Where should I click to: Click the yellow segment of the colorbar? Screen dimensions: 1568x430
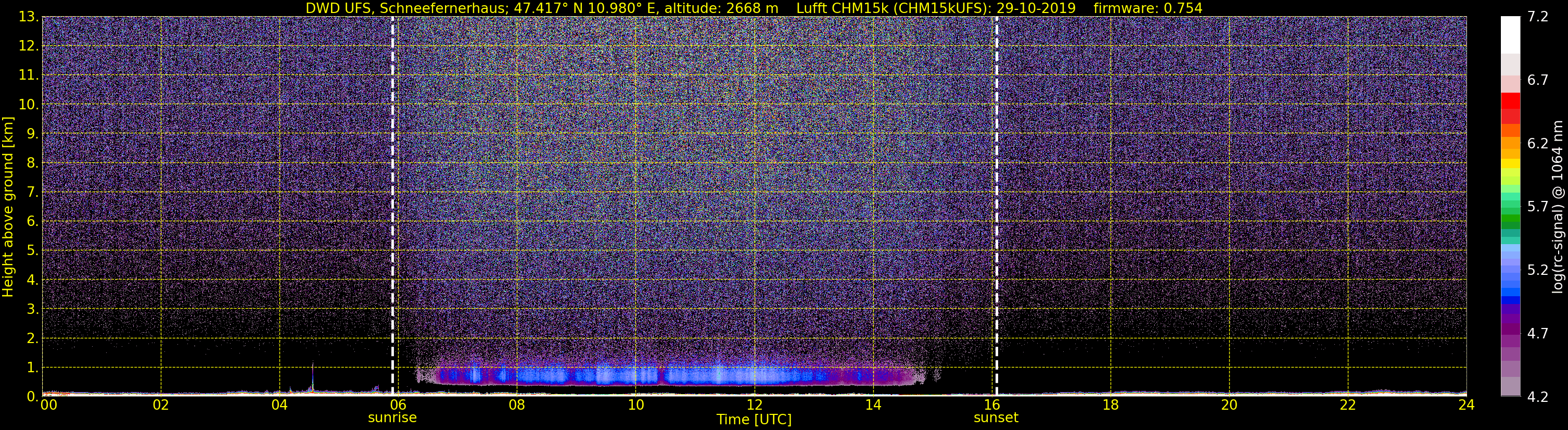(1510, 164)
